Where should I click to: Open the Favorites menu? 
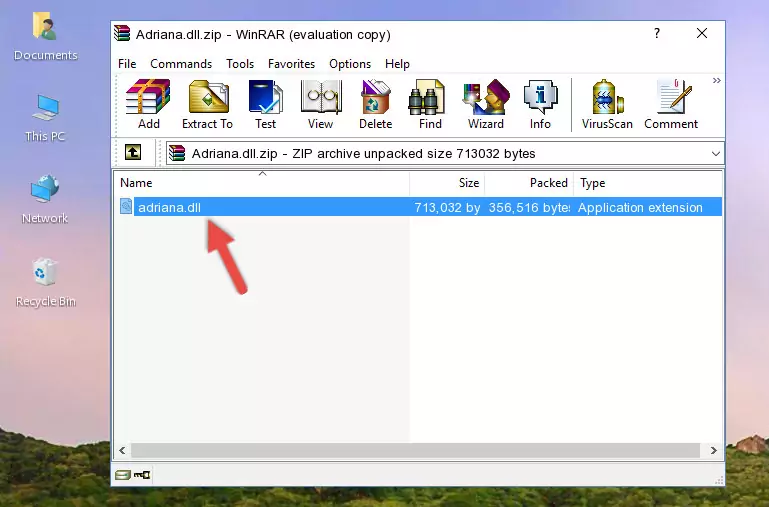coord(291,64)
